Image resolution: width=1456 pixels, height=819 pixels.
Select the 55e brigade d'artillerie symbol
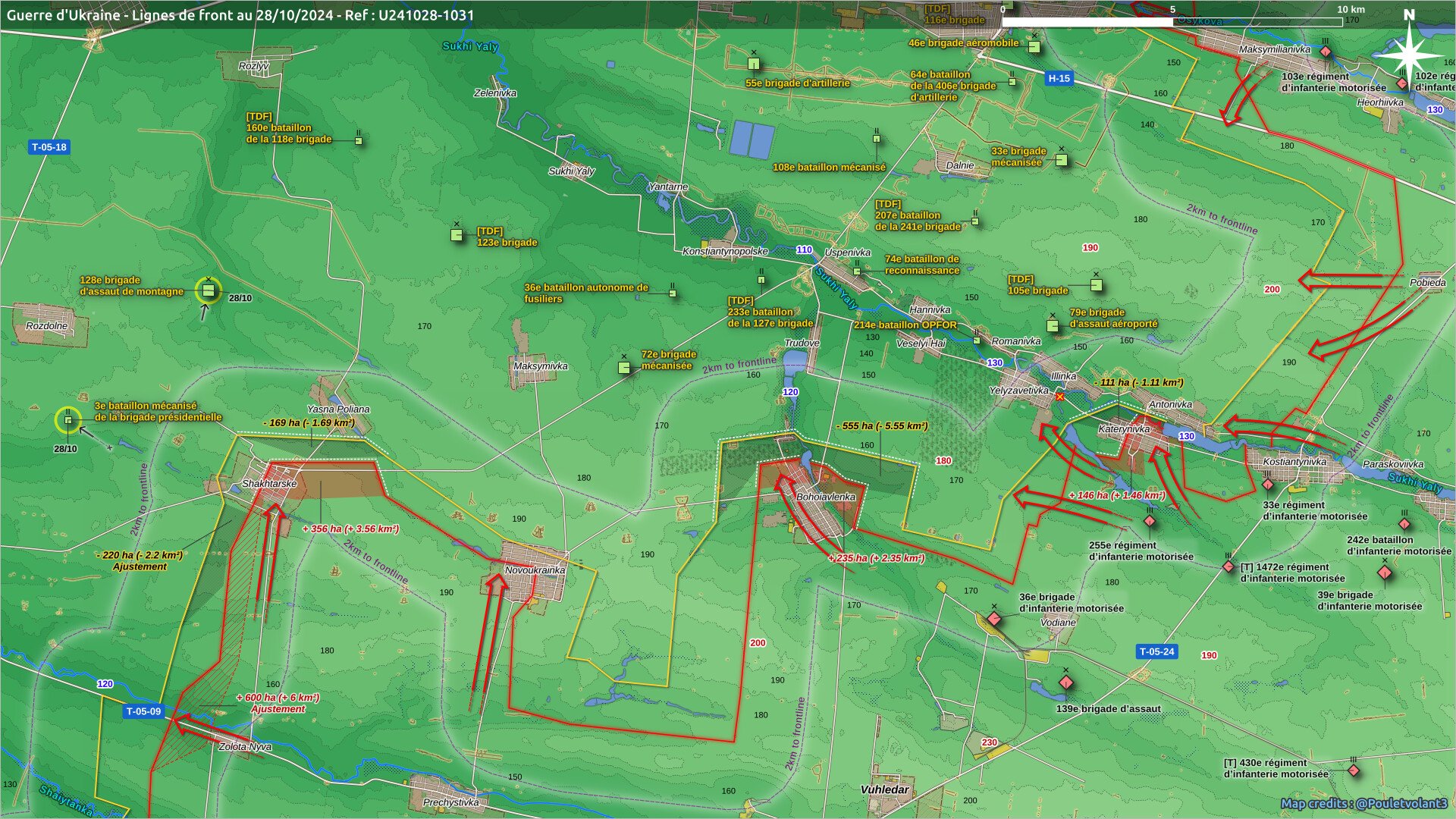(x=754, y=63)
